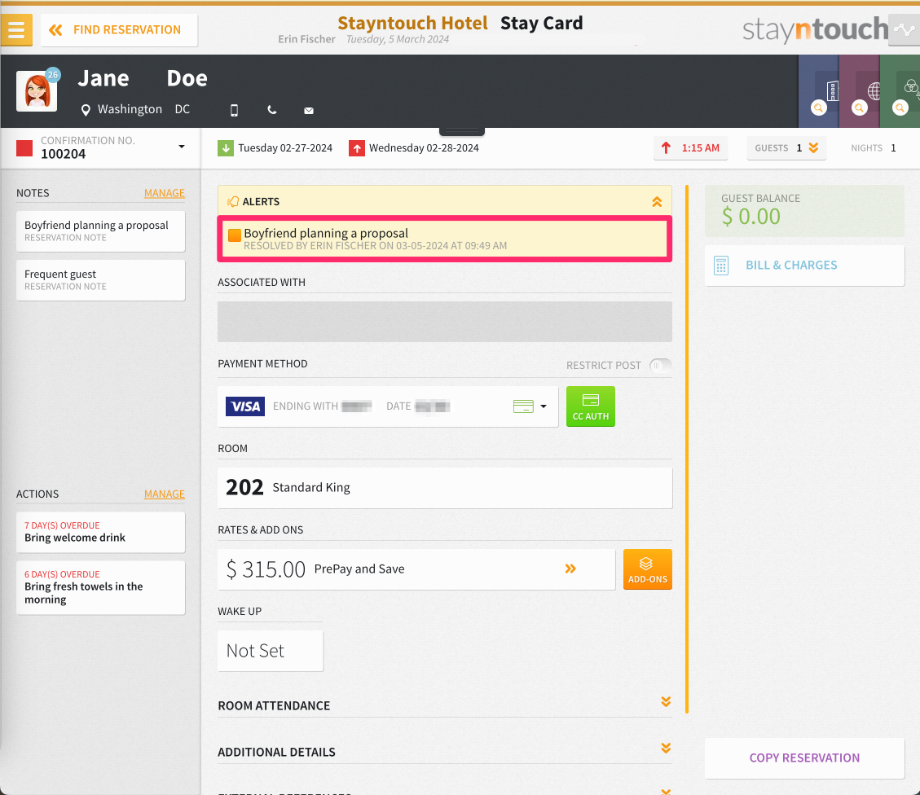
Task: Click the city Washington
Action: click(130, 109)
